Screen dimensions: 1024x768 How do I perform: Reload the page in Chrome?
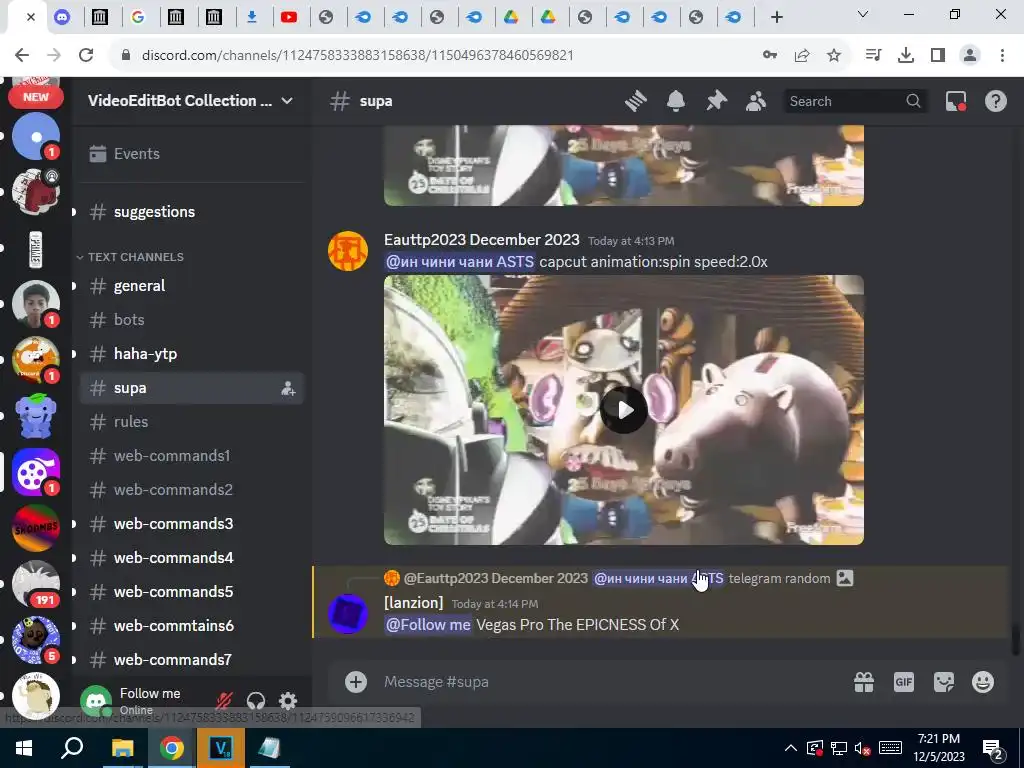pyautogui.click(x=86, y=55)
